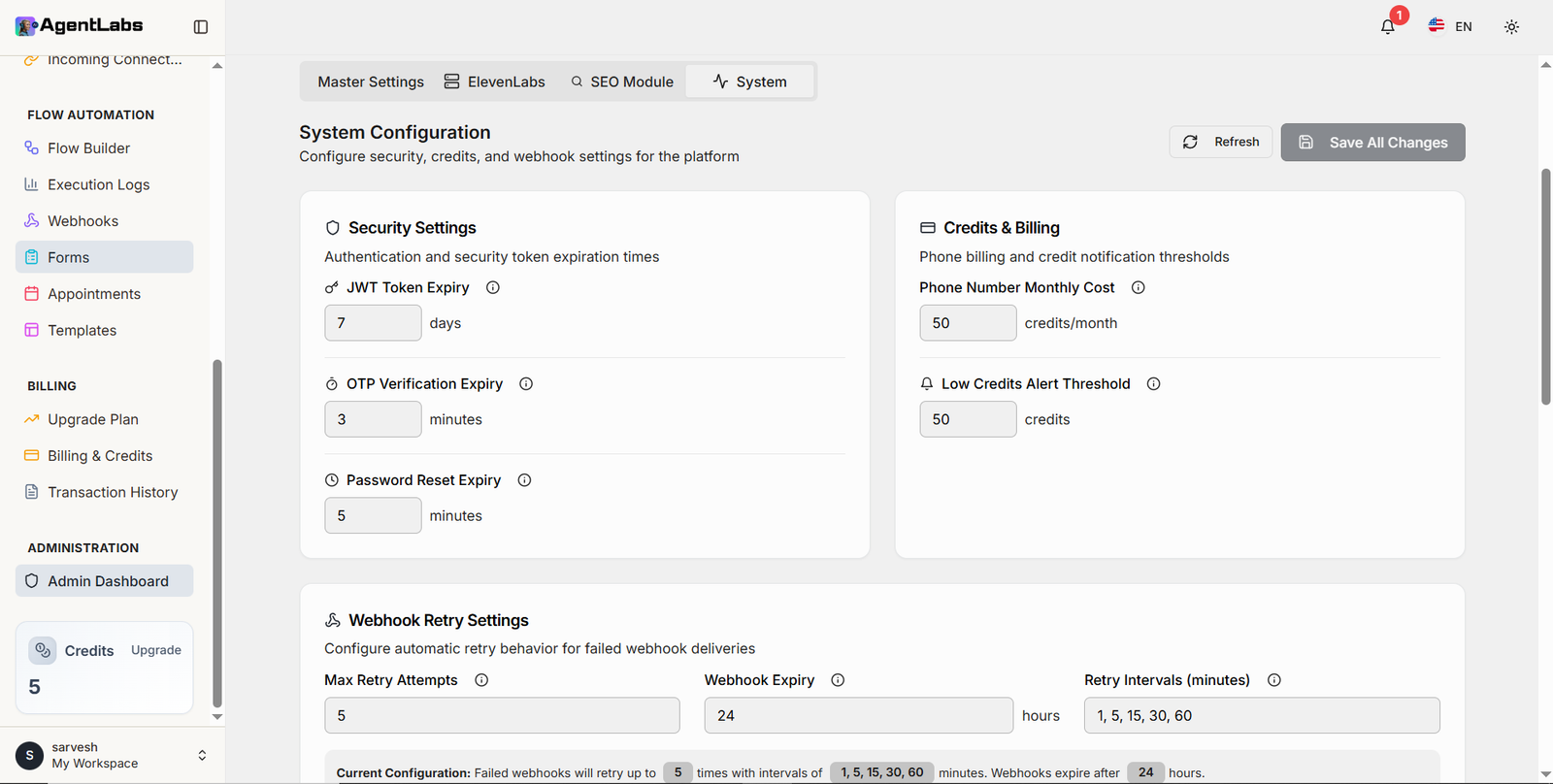
Task: Open the Templates page
Action: 105,330
